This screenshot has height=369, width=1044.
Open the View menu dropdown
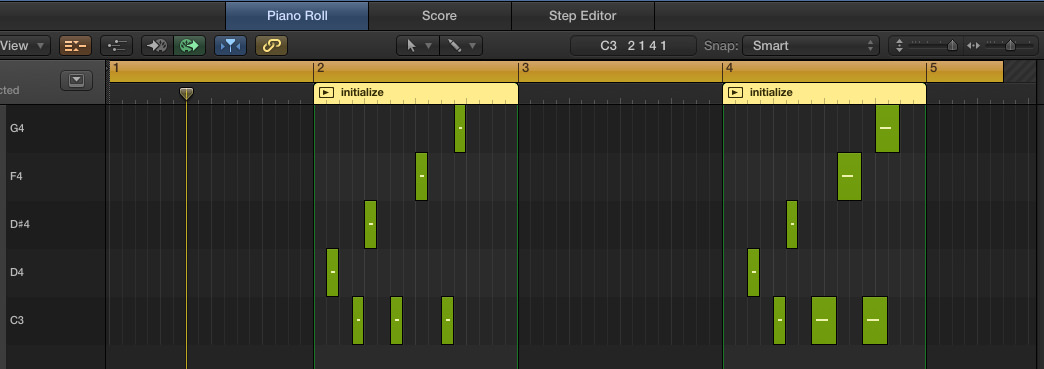click(24, 45)
